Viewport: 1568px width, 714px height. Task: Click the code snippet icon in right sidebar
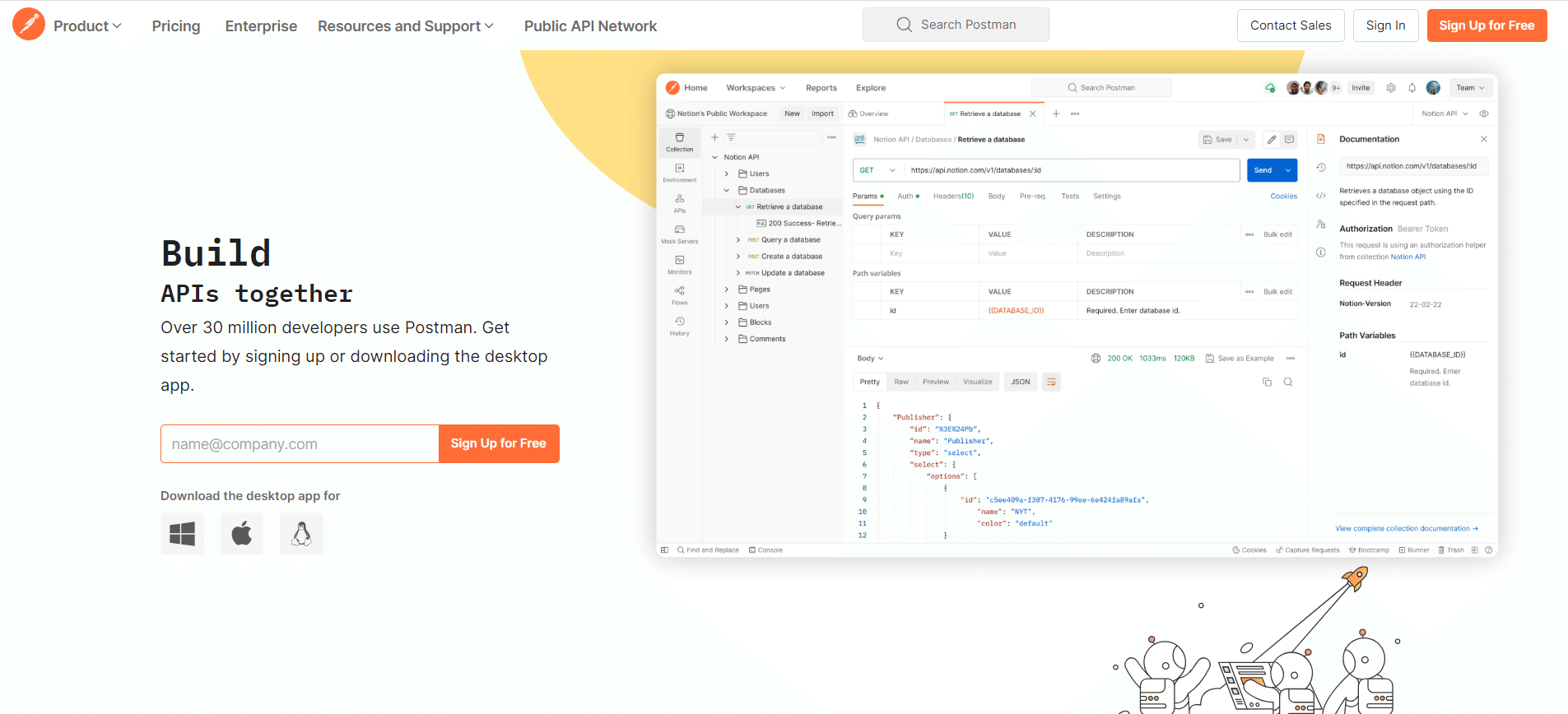[x=1321, y=196]
